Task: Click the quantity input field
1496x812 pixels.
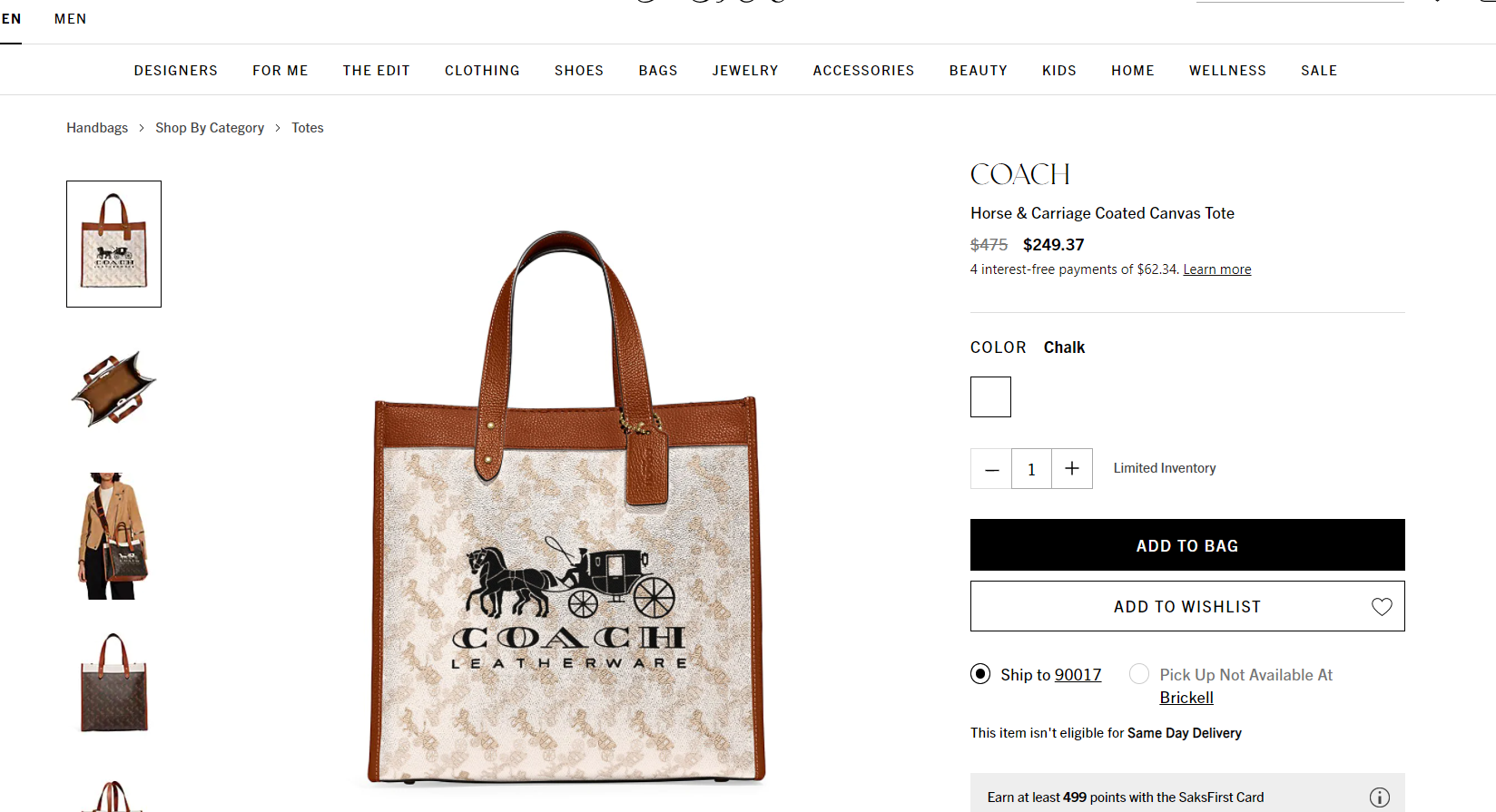Action: 1031,469
